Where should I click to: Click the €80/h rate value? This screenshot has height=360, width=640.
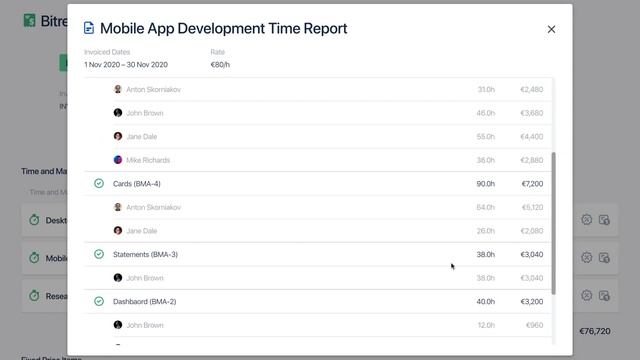(220, 64)
